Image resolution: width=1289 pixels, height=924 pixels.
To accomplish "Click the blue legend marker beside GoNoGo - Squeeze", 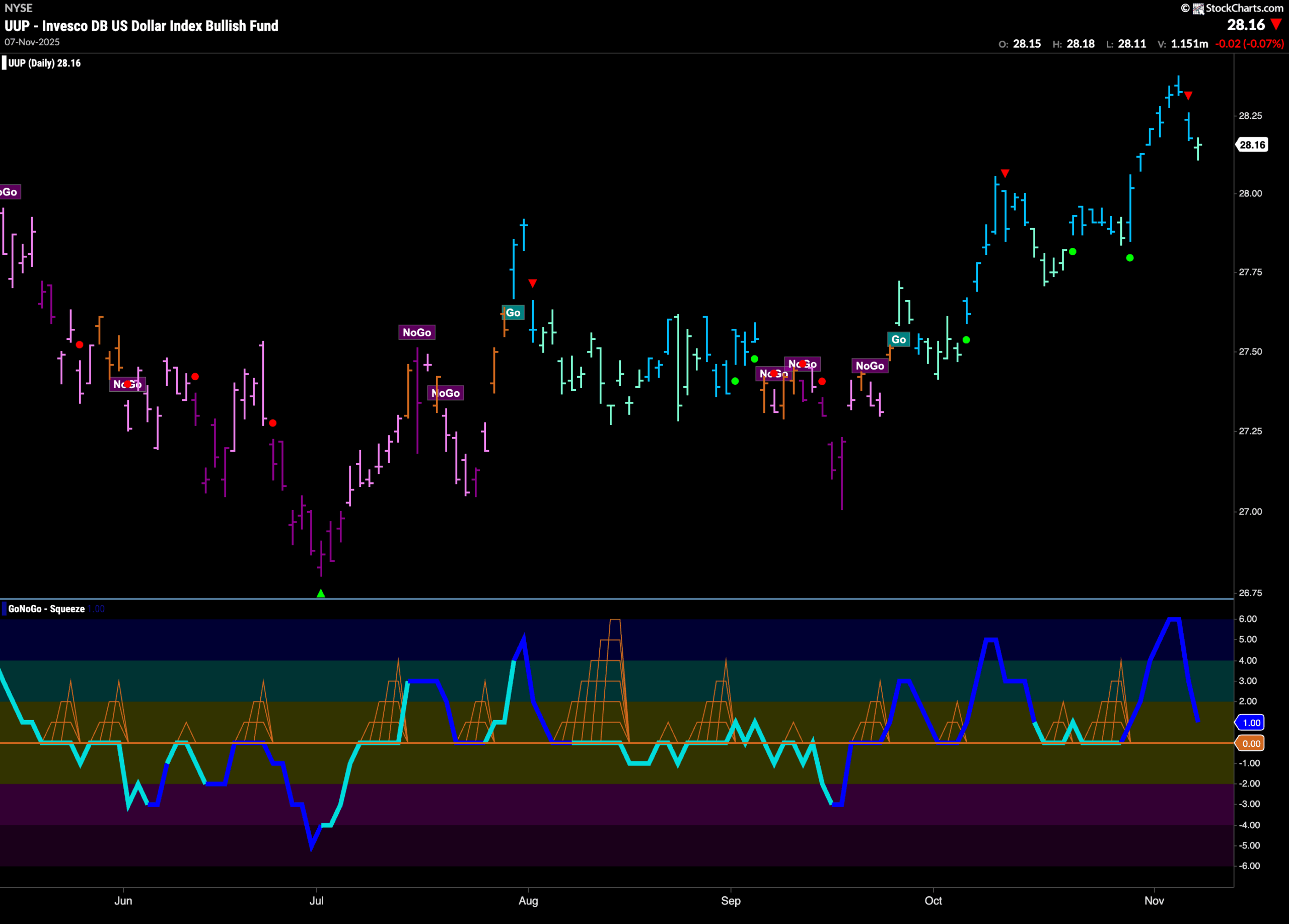I will pos(5,609).
